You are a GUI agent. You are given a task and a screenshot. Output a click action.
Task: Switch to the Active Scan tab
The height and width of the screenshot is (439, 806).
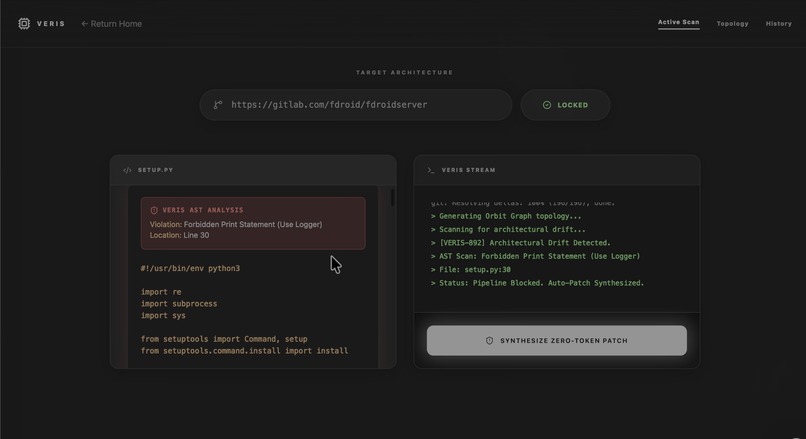(x=679, y=23)
